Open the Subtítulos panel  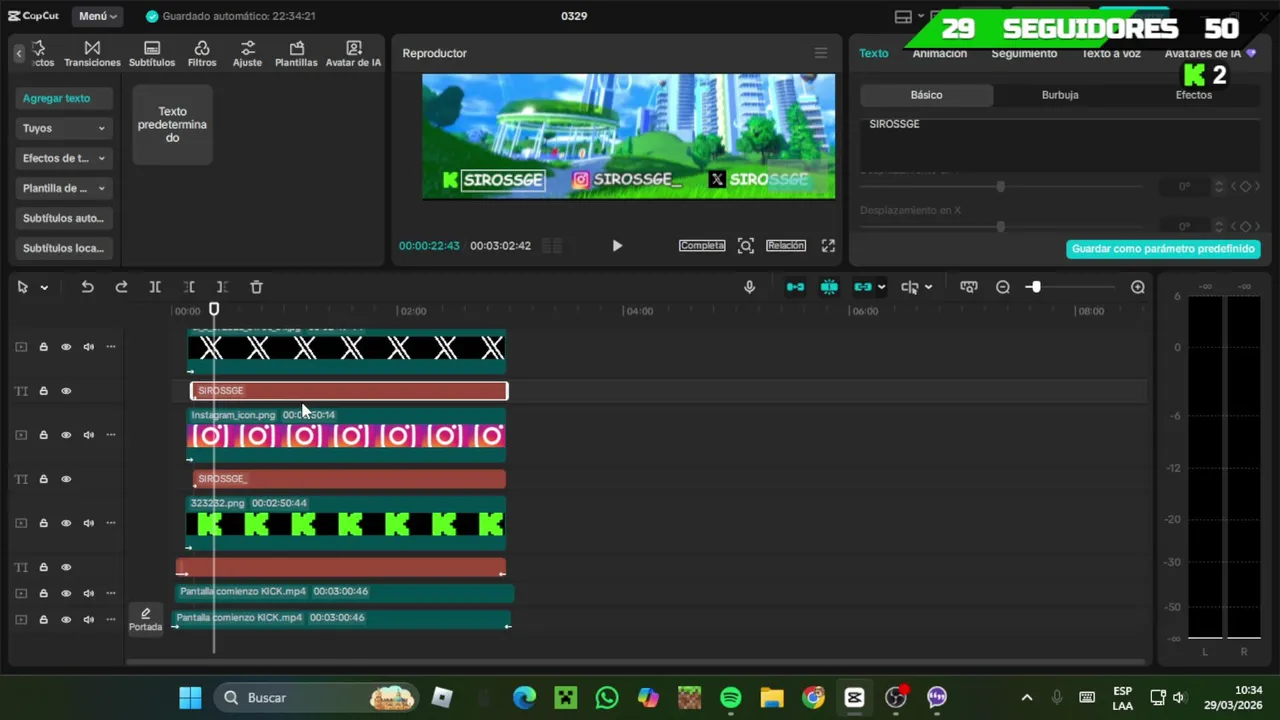[152, 54]
